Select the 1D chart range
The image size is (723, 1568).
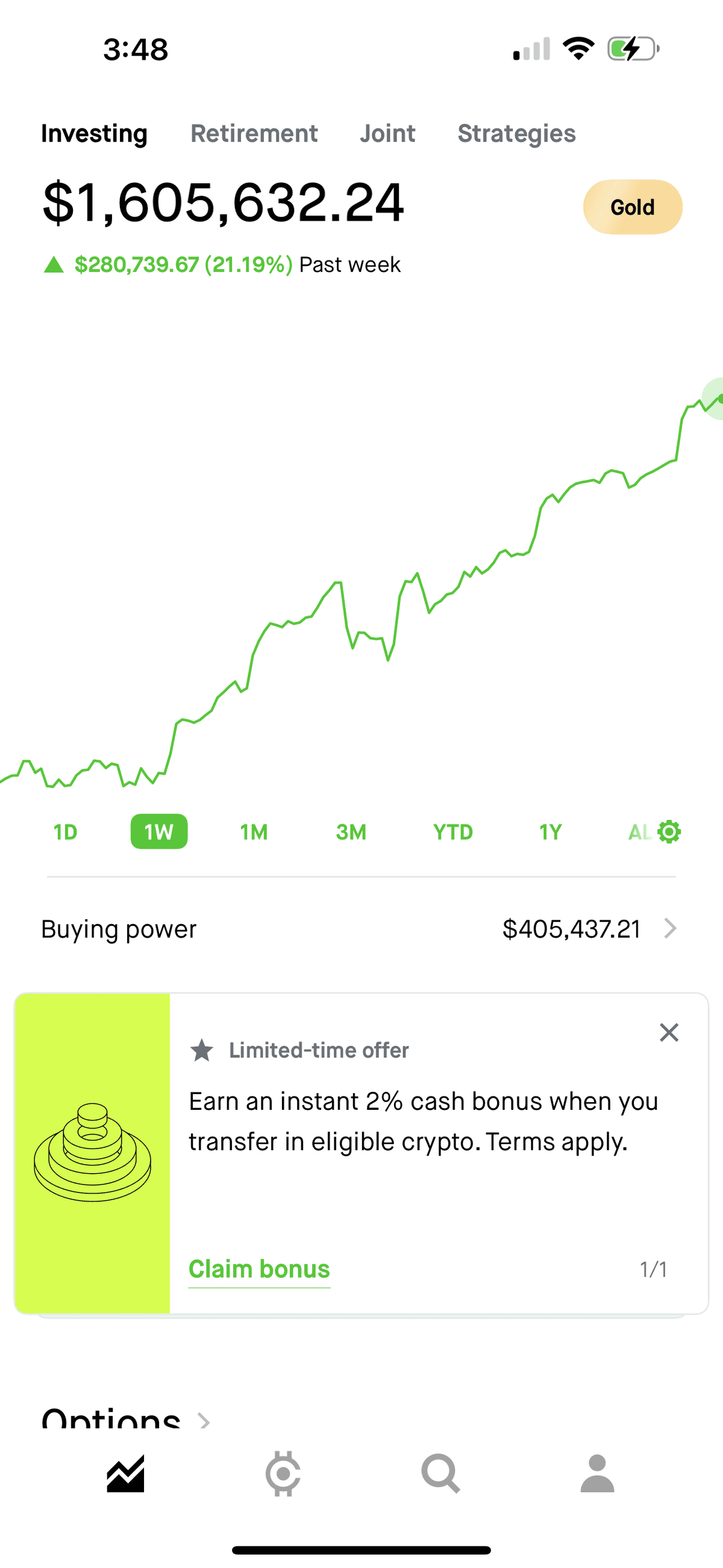(x=65, y=832)
